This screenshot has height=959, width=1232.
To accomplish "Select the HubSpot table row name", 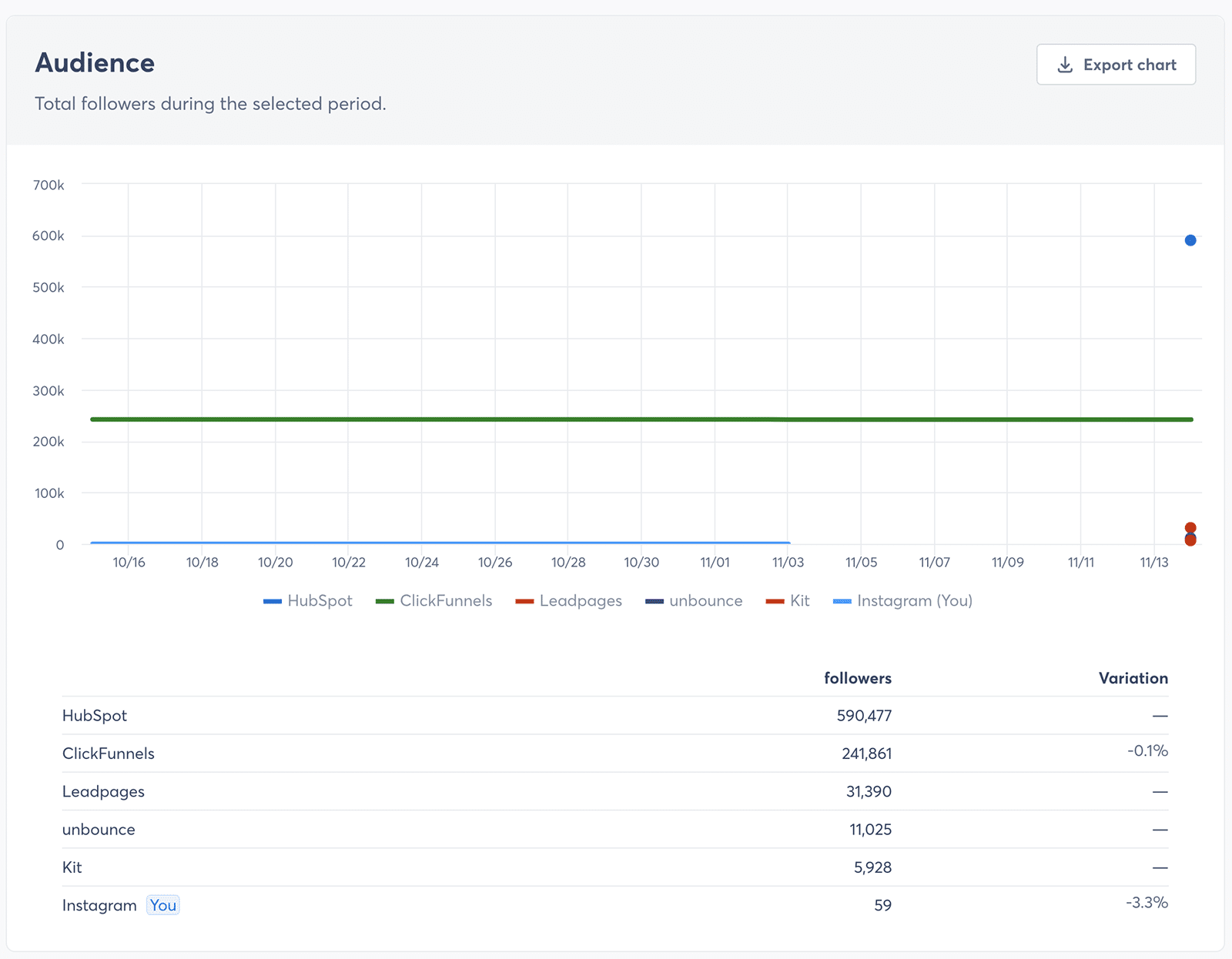I will (95, 716).
